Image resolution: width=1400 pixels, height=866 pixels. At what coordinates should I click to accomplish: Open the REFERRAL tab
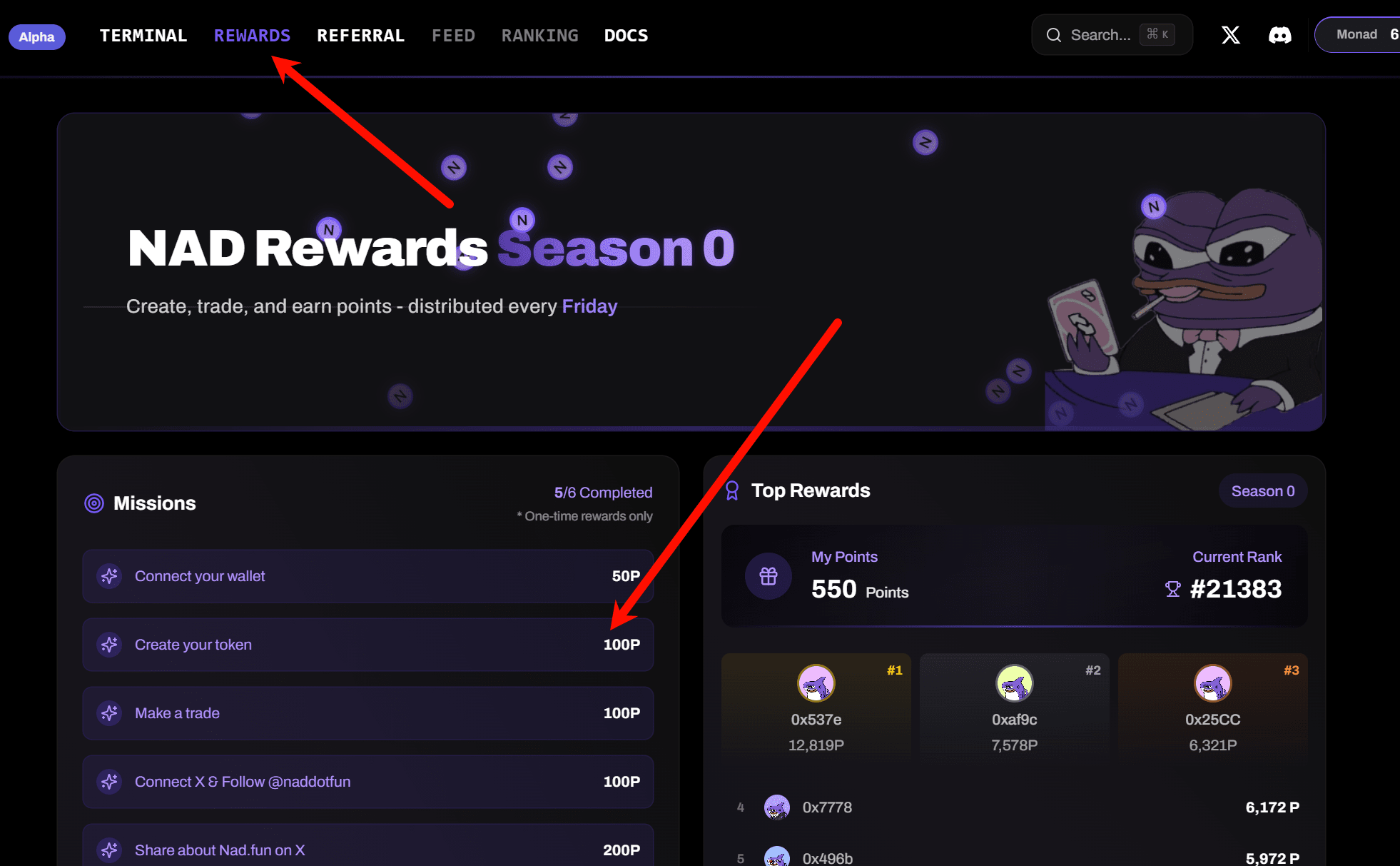(x=360, y=35)
